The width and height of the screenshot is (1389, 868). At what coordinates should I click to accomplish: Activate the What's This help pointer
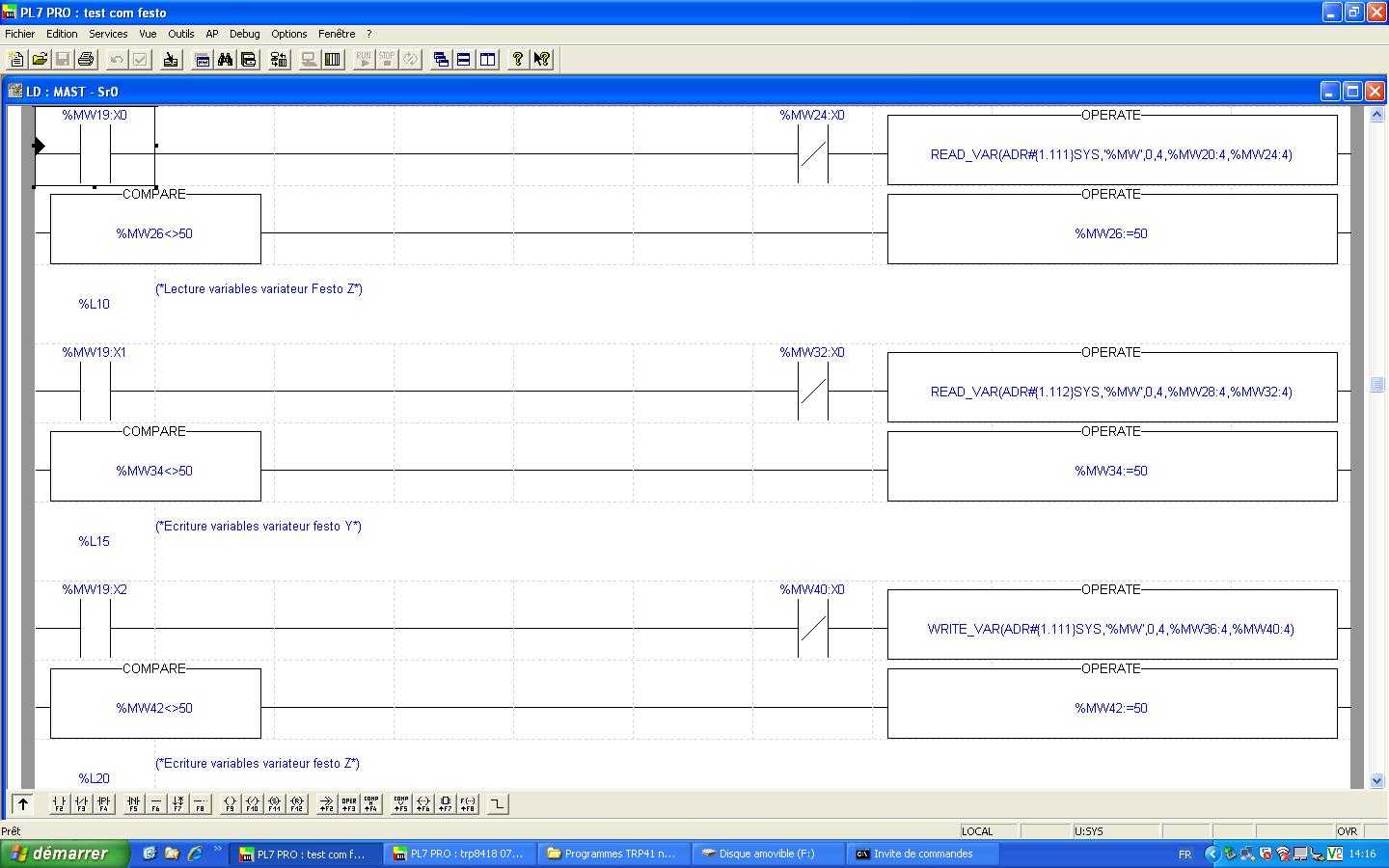[x=542, y=60]
